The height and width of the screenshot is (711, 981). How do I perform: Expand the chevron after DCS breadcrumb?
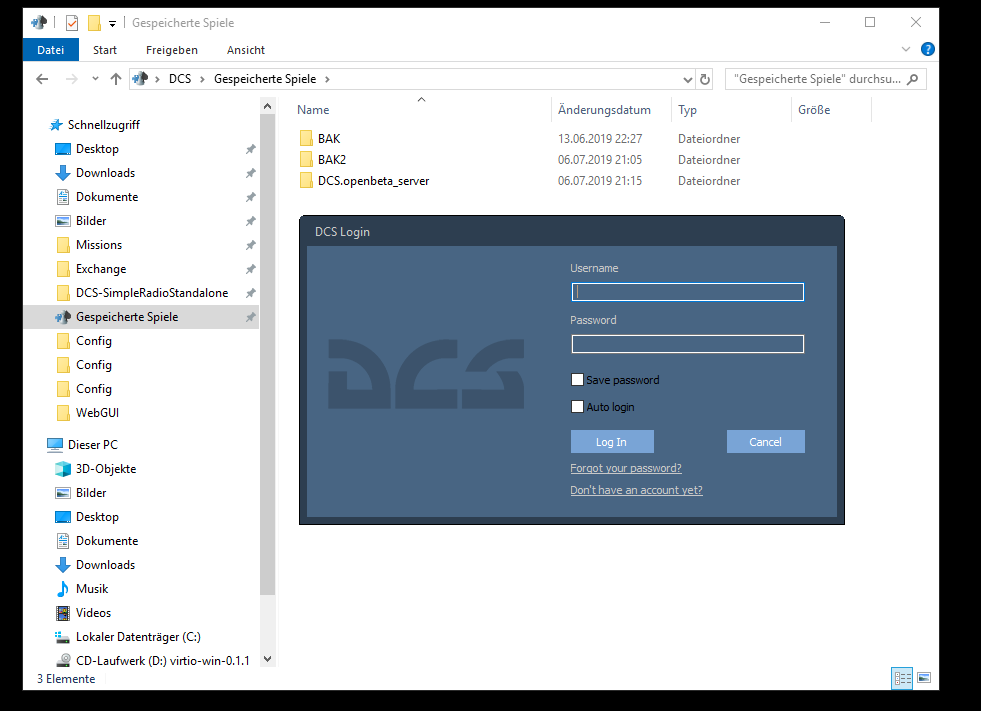click(202, 79)
